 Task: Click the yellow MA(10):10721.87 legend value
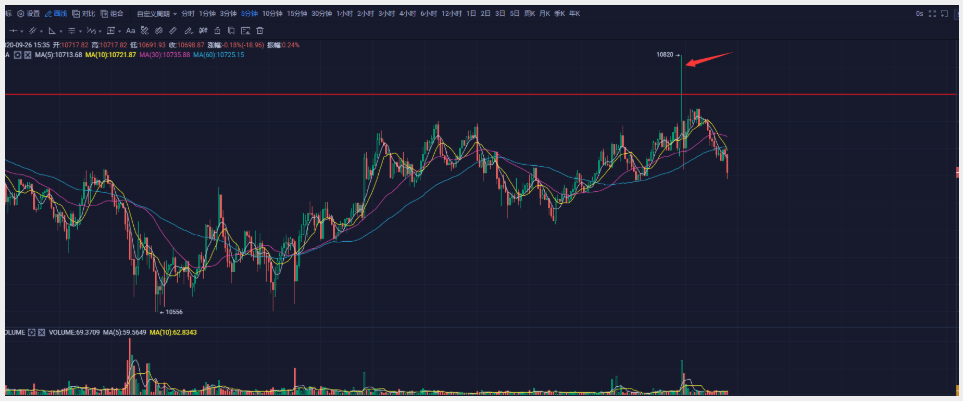[111, 55]
